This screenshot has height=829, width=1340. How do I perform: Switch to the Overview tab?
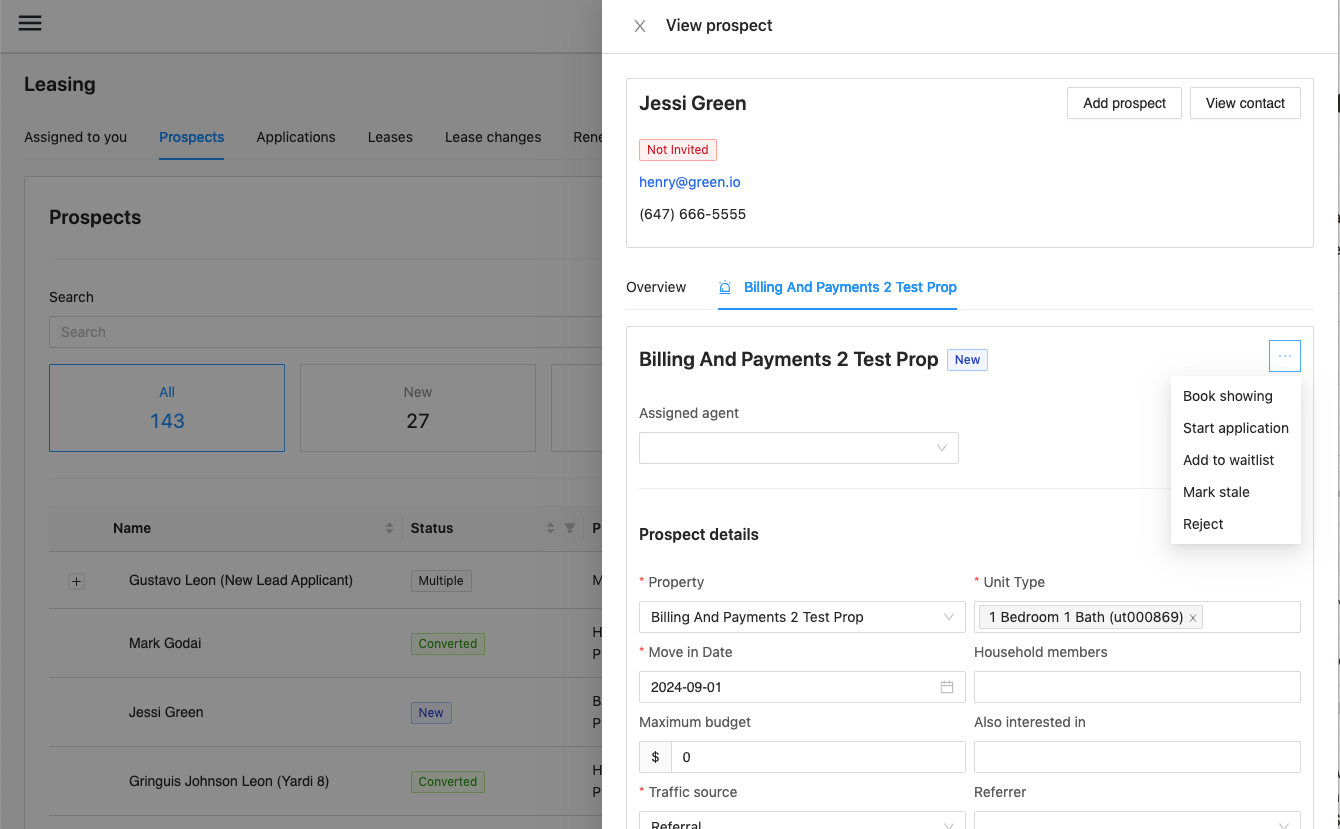click(x=656, y=287)
